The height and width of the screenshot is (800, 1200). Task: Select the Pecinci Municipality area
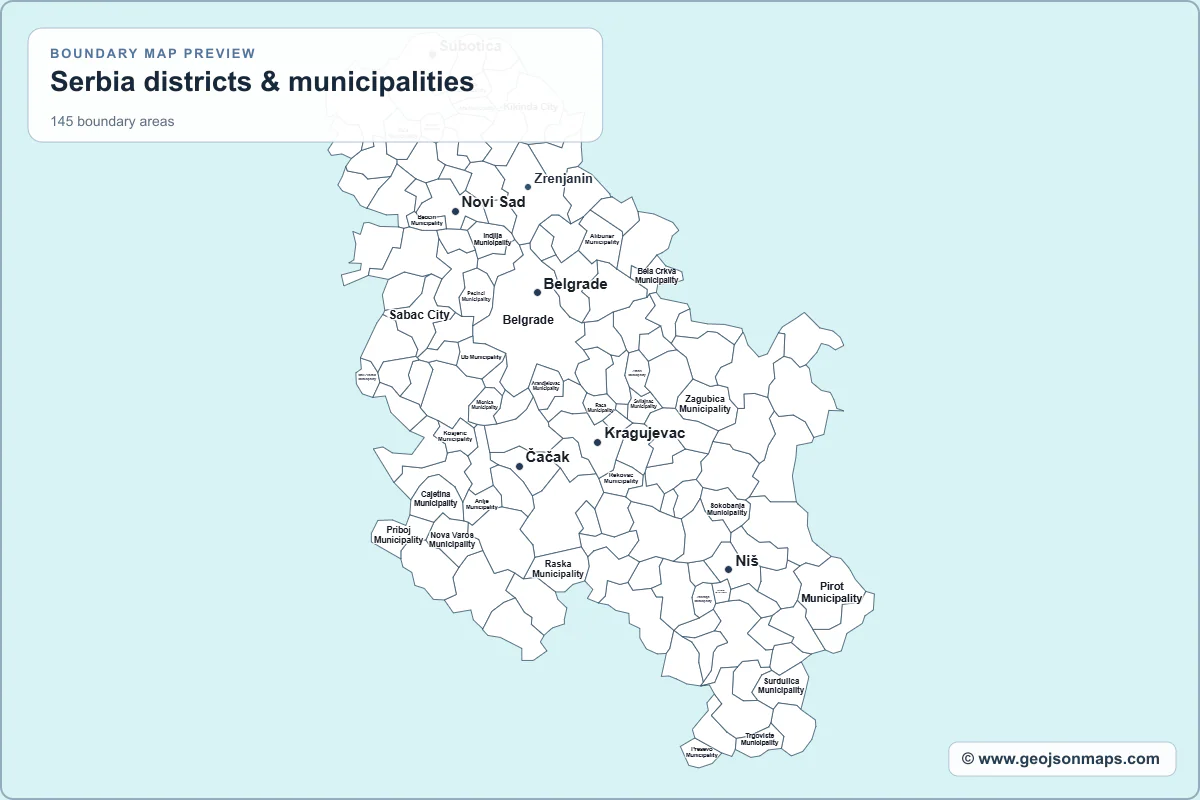(x=476, y=296)
